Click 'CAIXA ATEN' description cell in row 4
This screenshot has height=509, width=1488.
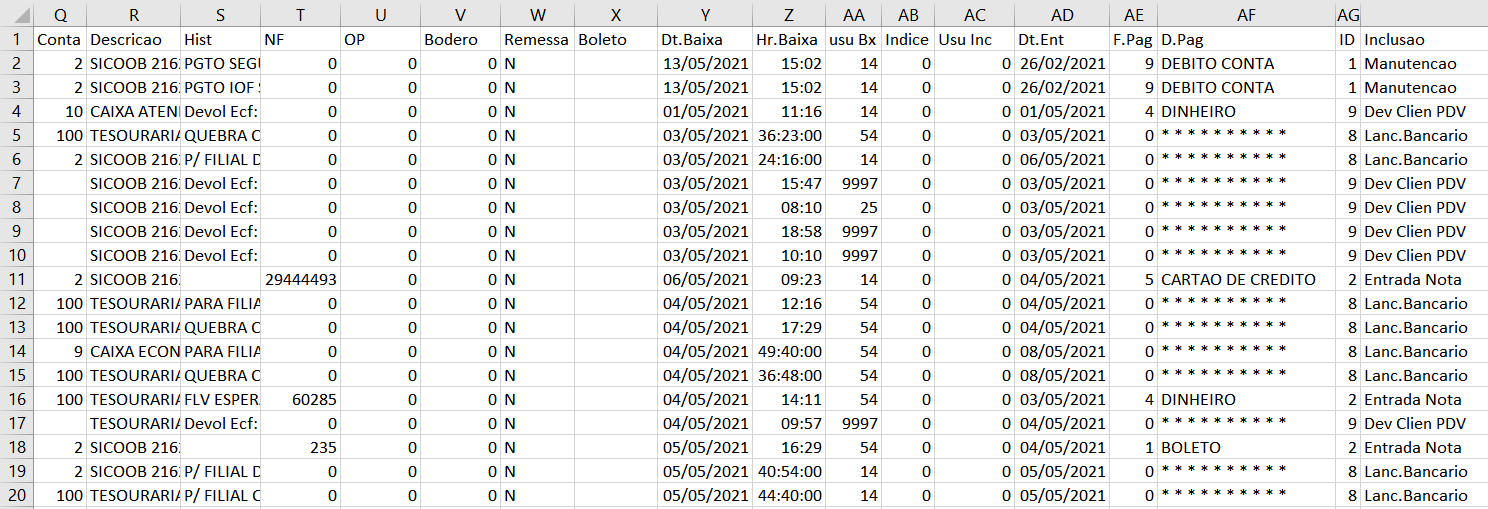[x=133, y=112]
